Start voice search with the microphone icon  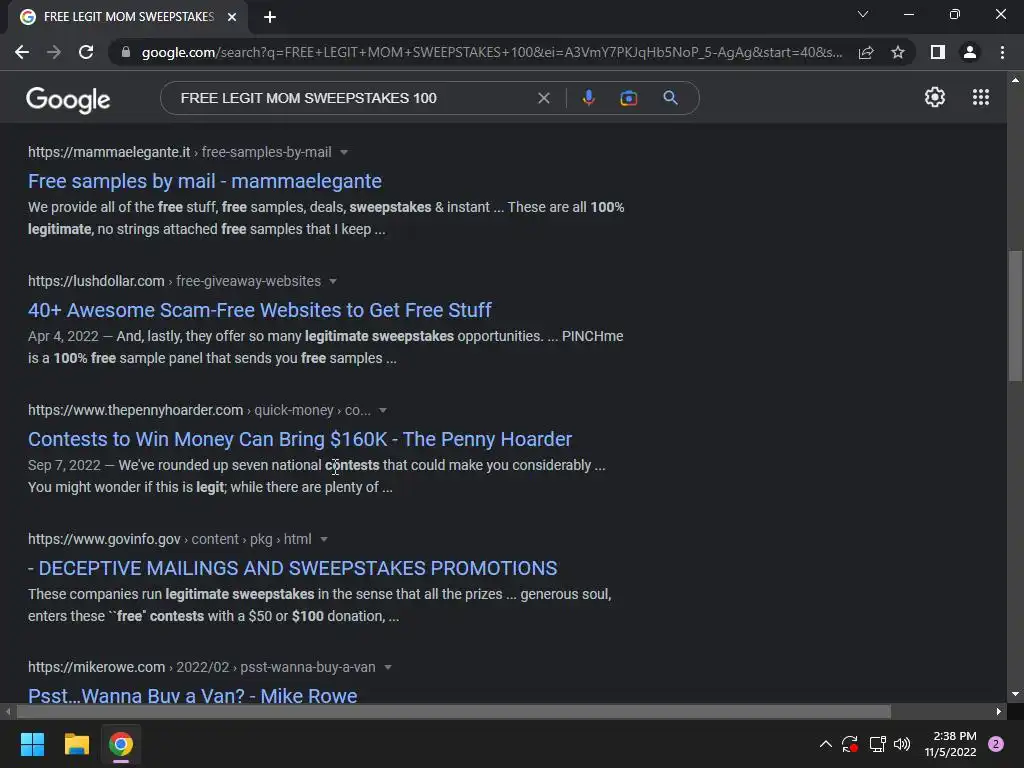(x=588, y=98)
